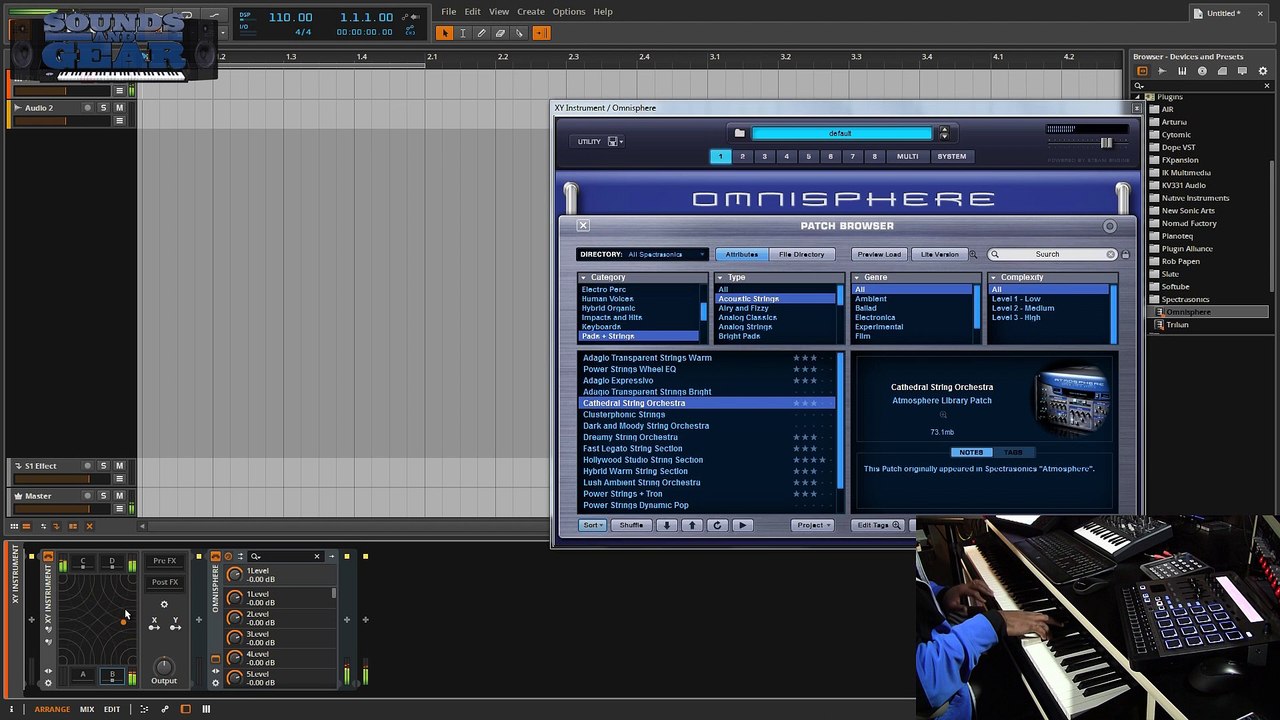Solo the S1 Effect track

[103, 466]
